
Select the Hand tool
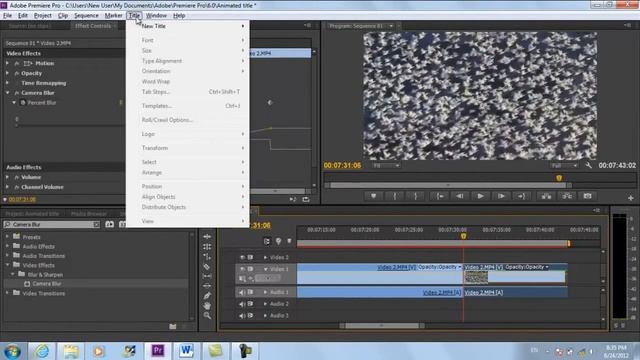coord(207,305)
